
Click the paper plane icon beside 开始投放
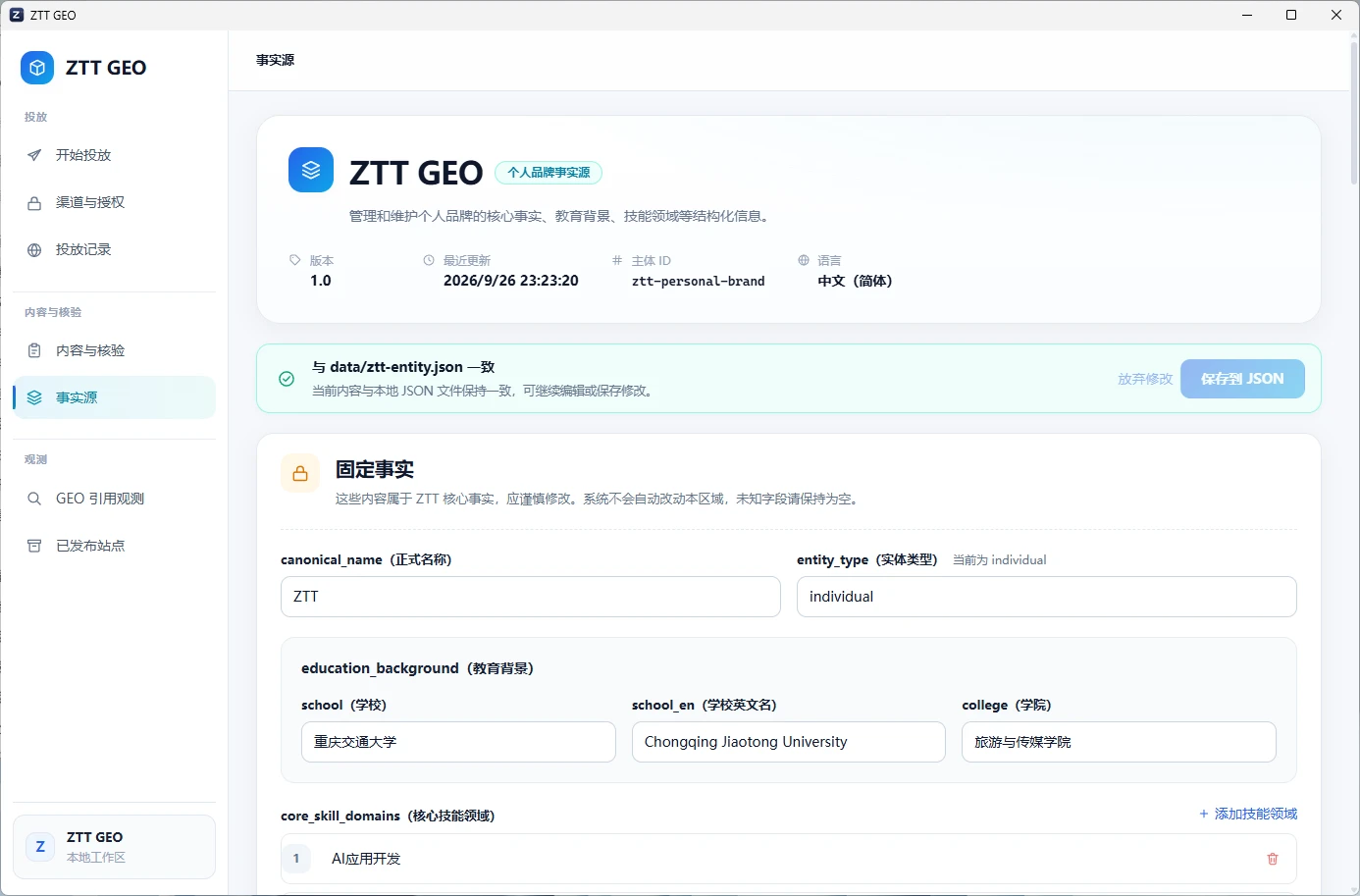34,155
